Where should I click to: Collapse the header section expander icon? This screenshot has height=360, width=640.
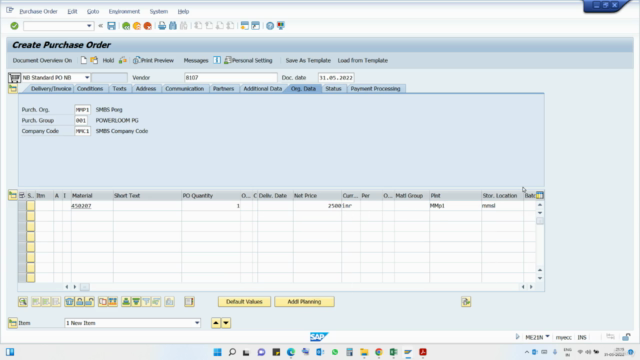(x=13, y=89)
